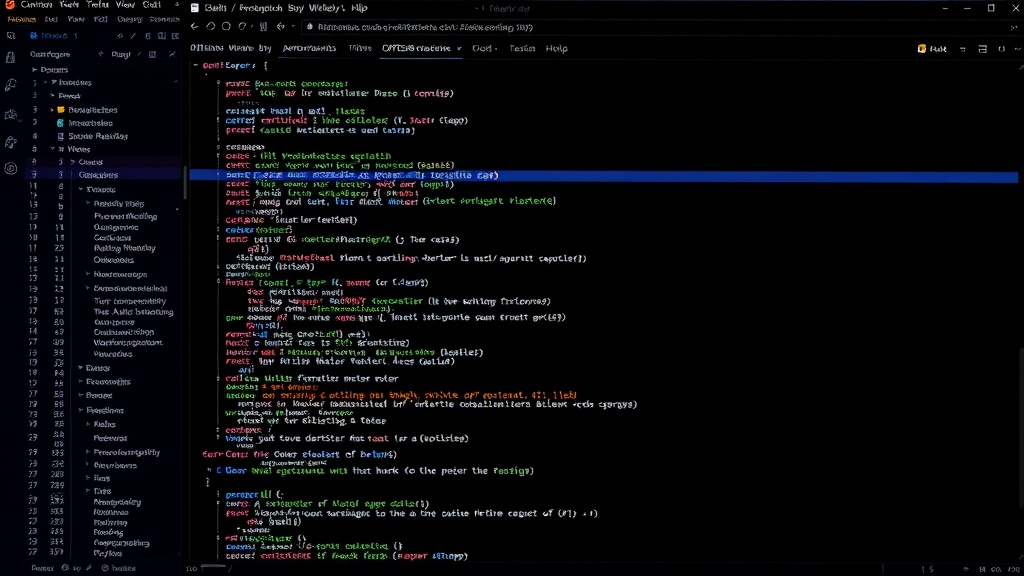
Task: Click the back arrow in navigation bar
Action: (195, 27)
